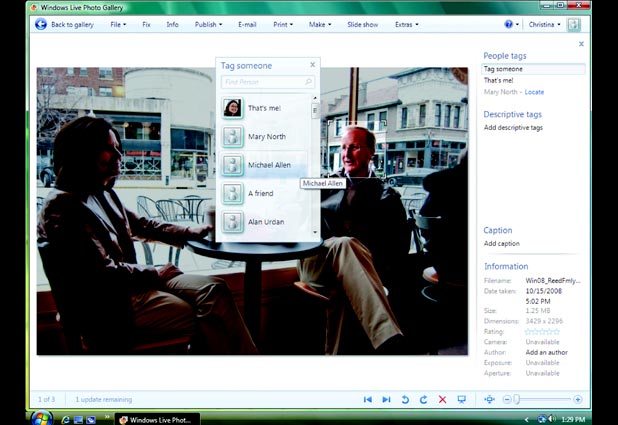This screenshot has width=618, height=425.
Task: Click the Find Person search field
Action: pyautogui.click(x=262, y=82)
